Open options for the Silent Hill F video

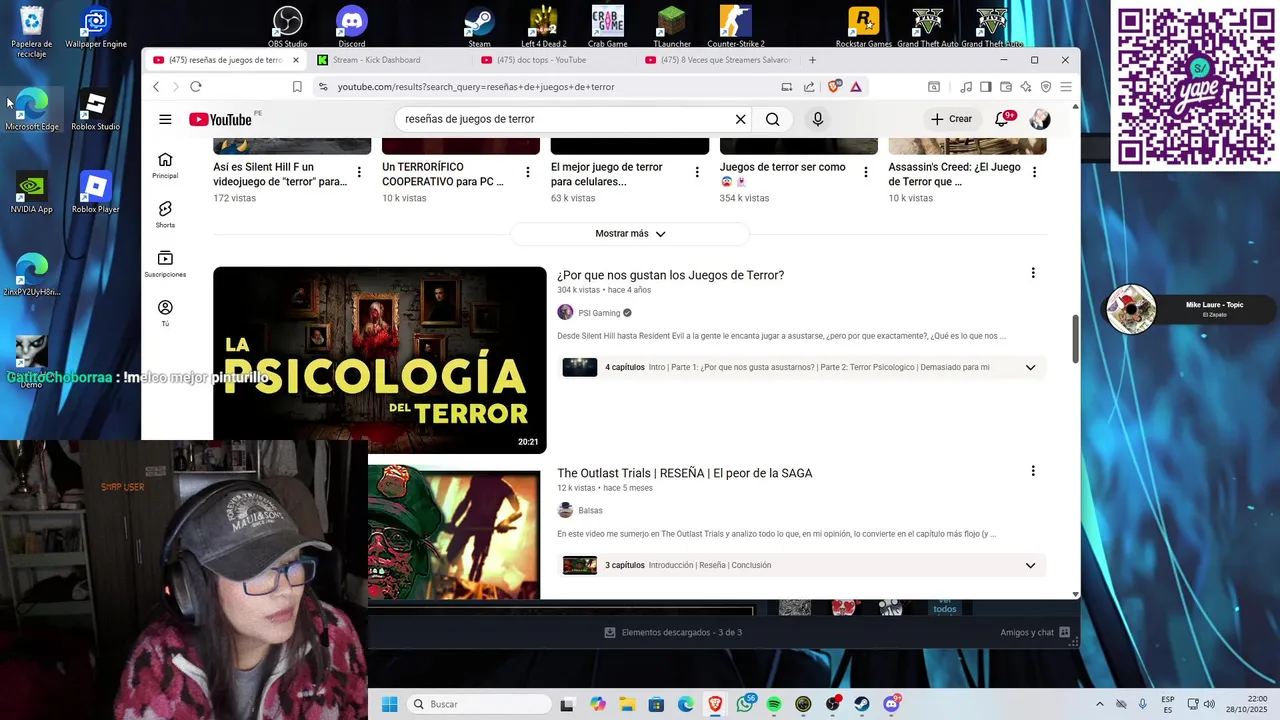359,172
